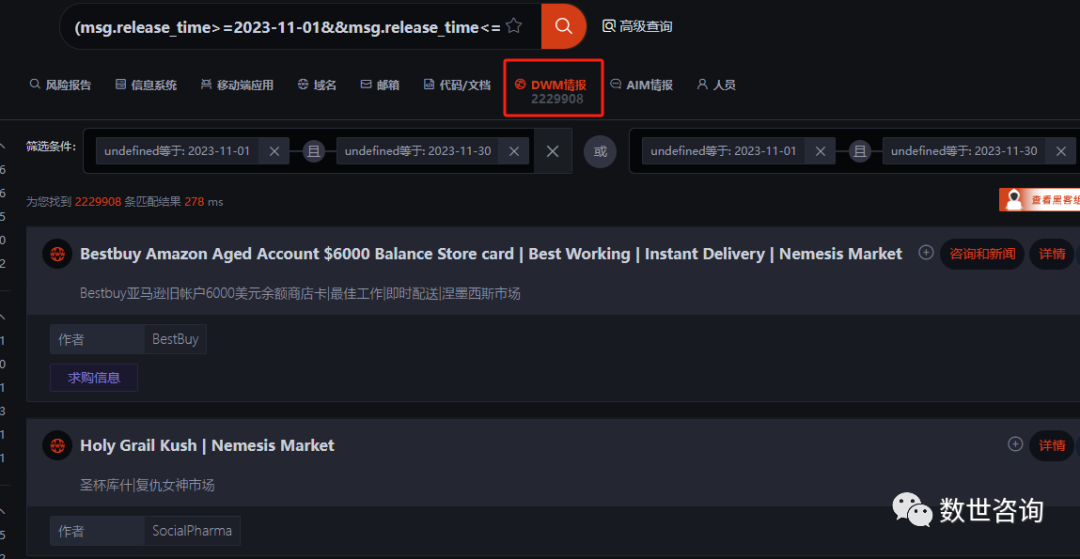Click 咨询和新闻 on the Bestbuy listing
The image size is (1080, 559).
[982, 254]
